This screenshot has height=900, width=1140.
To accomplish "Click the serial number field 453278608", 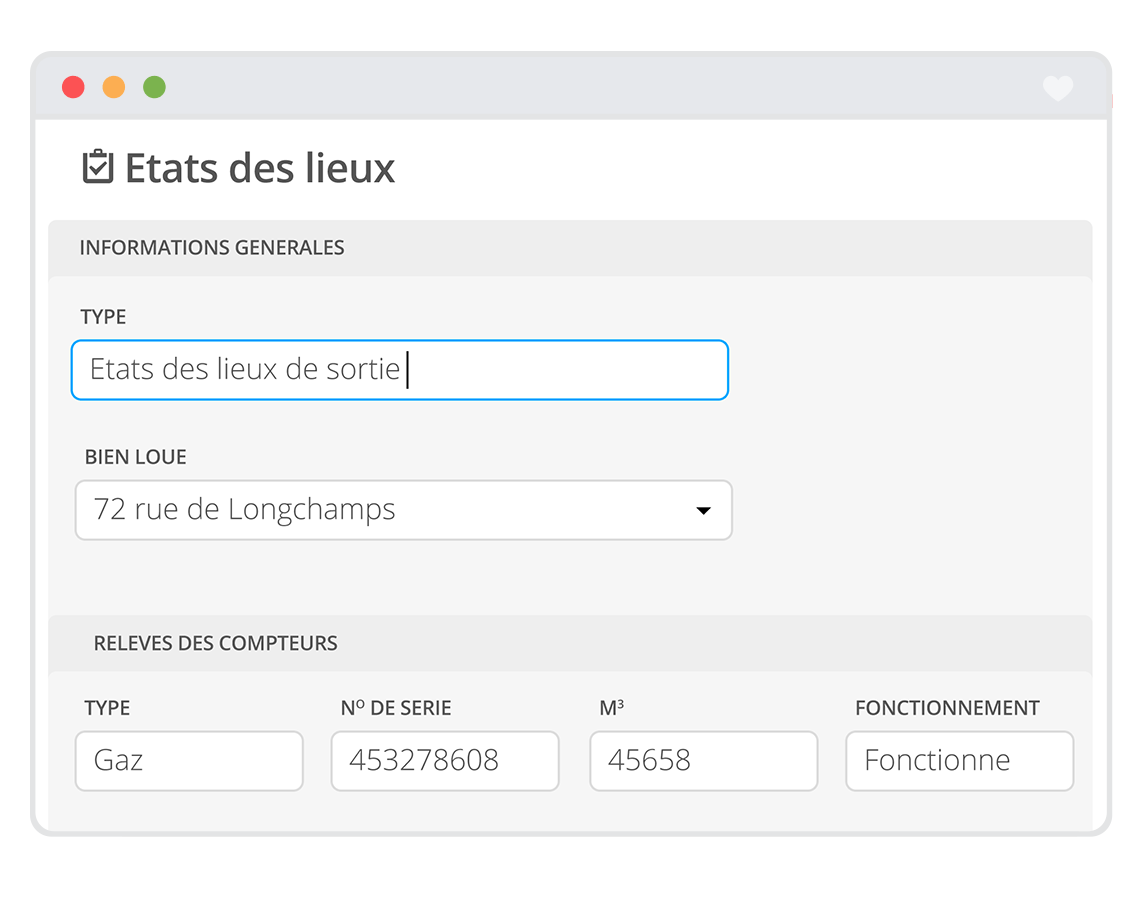I will coord(445,761).
